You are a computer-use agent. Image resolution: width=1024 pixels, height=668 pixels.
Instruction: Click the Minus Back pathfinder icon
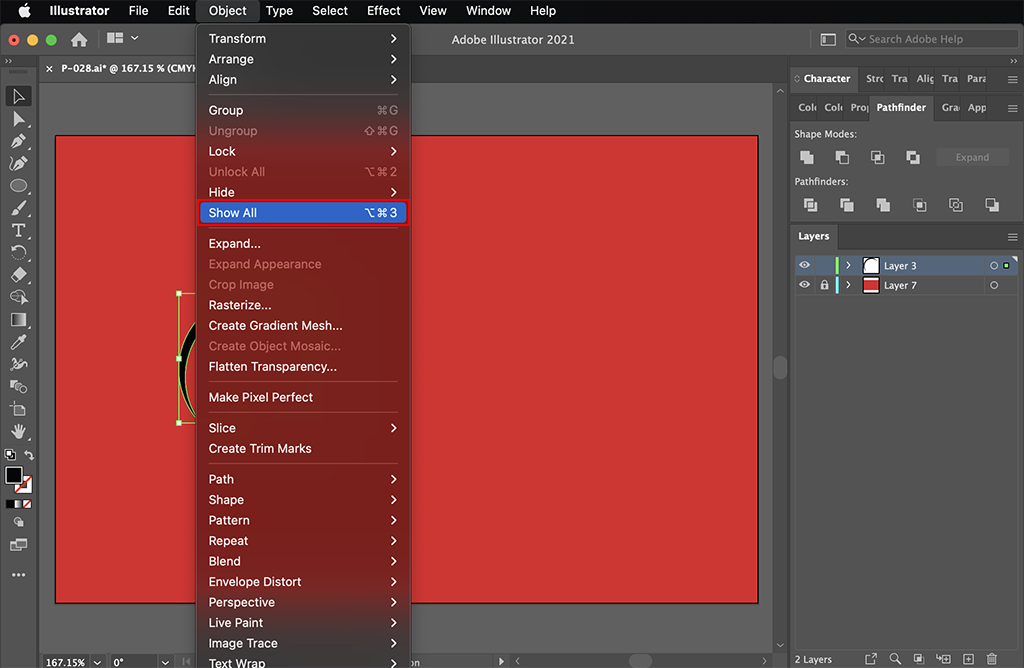point(992,205)
